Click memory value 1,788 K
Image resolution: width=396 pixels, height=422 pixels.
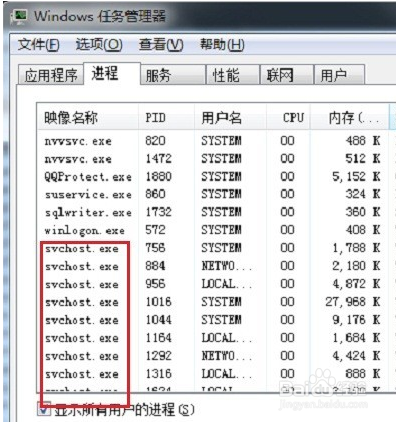356,248
